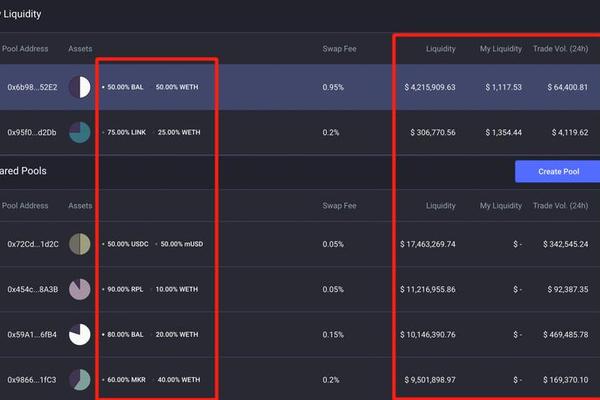Click the BAL/WETH 80/20 pool pie chart icon

click(x=80, y=334)
